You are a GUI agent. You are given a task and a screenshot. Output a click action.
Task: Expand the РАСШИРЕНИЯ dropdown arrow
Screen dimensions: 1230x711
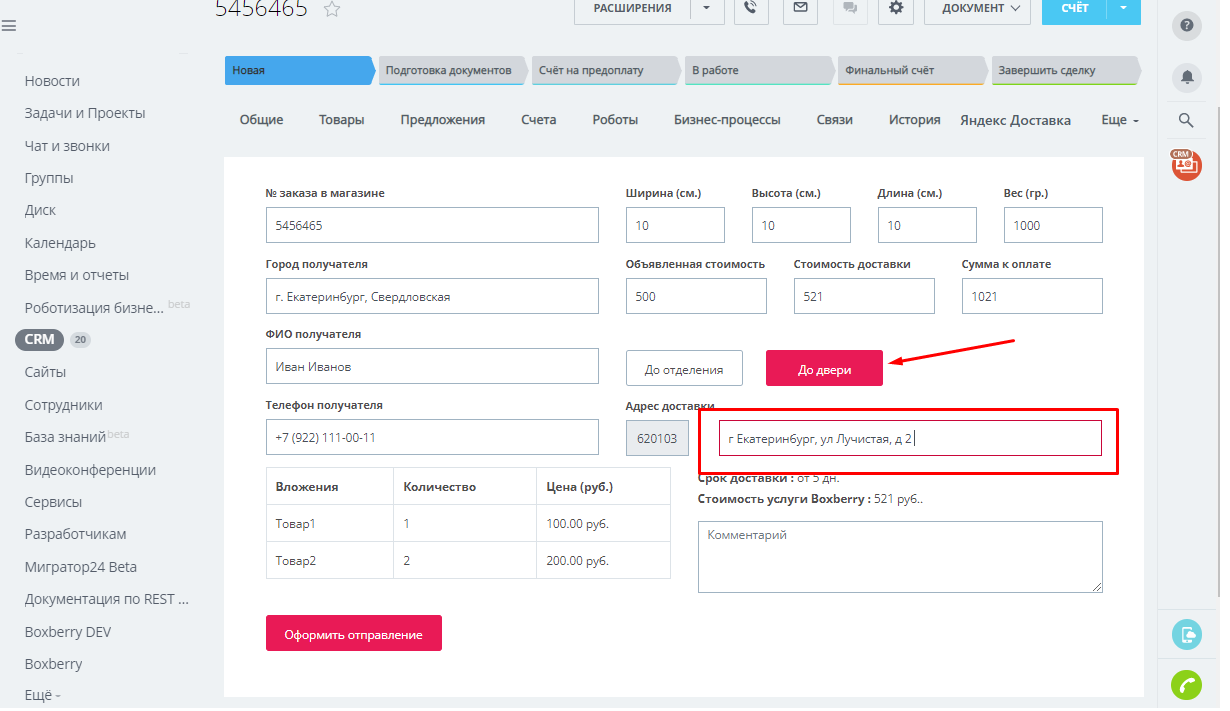pyautogui.click(x=707, y=9)
